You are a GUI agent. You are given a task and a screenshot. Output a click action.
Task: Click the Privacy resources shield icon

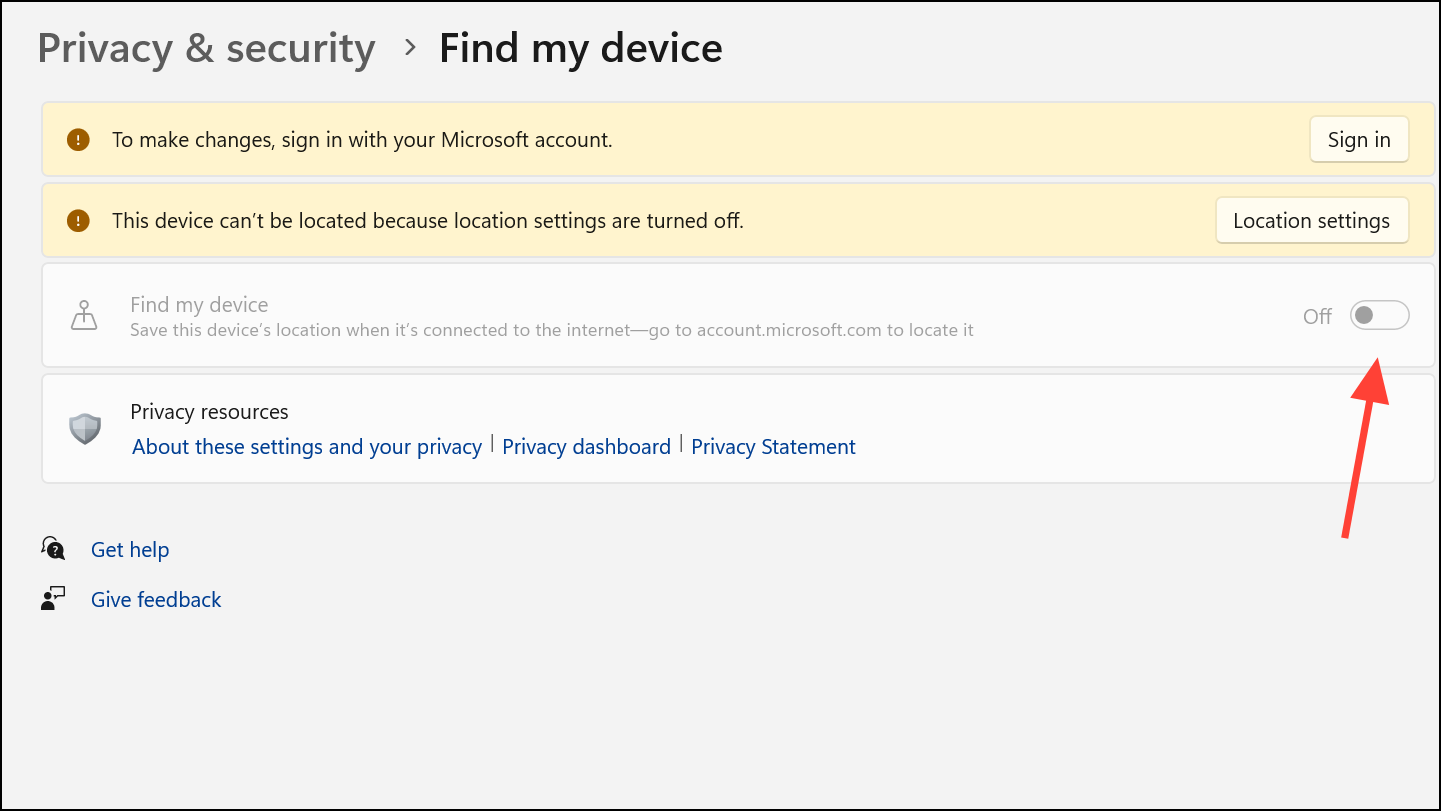[85, 429]
